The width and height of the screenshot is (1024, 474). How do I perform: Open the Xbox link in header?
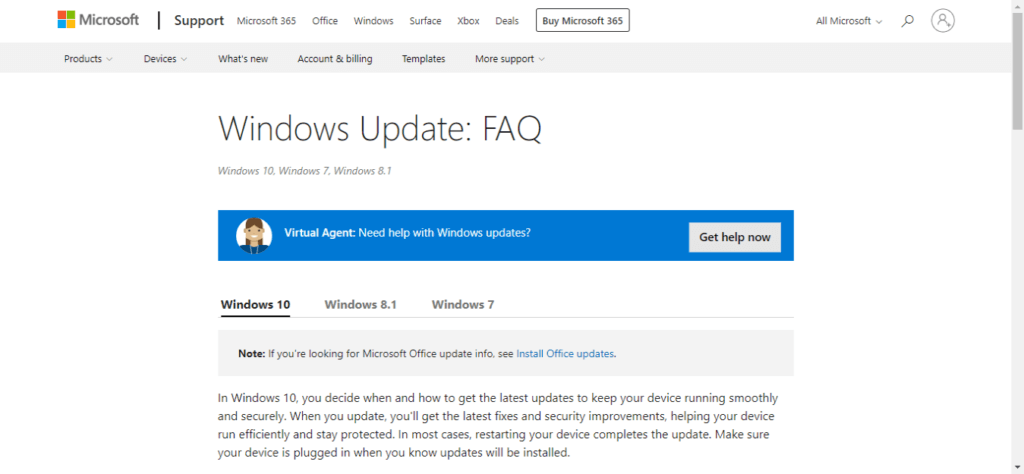468,20
